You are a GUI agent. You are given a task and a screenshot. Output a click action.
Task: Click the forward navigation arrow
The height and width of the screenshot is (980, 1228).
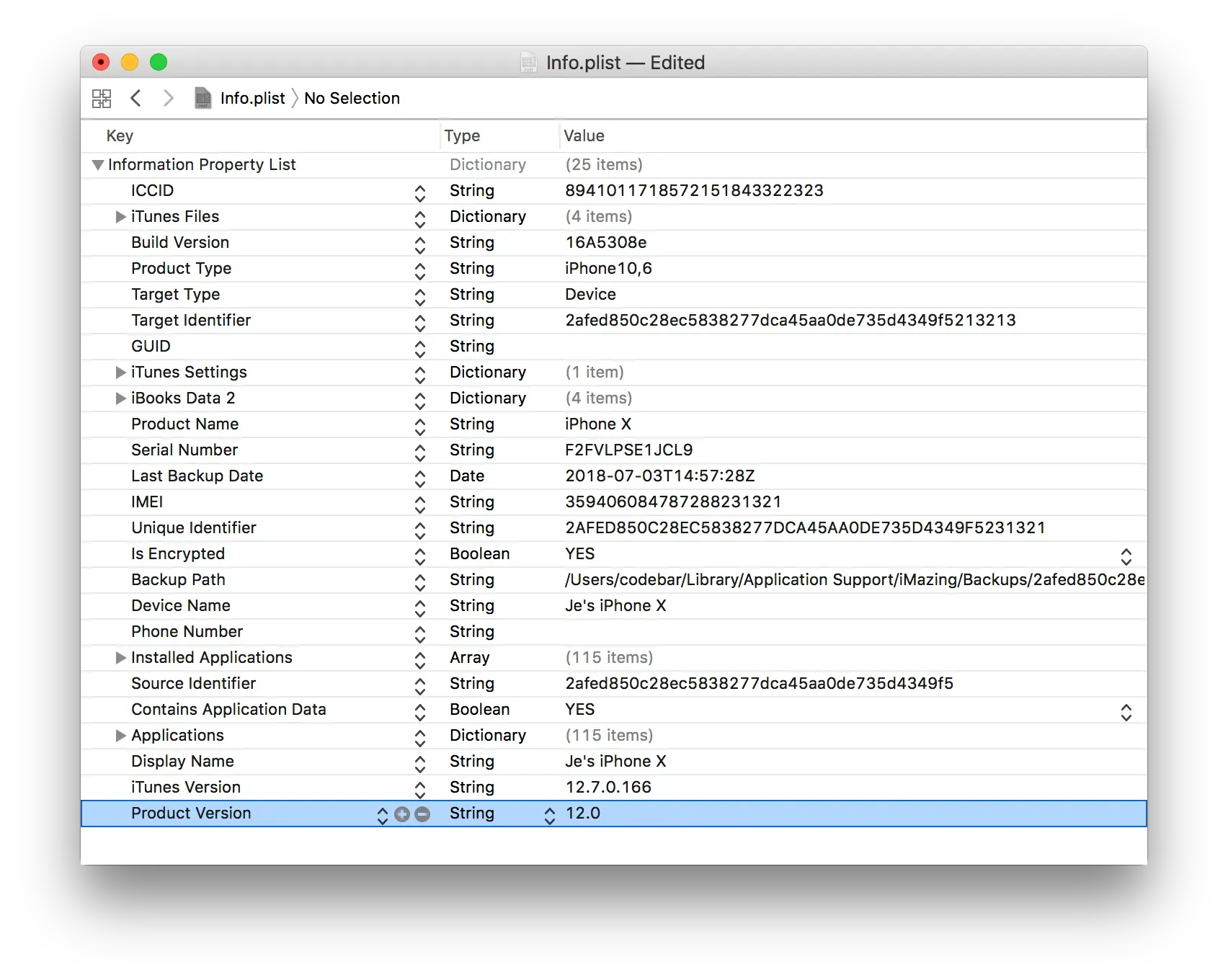pos(169,98)
